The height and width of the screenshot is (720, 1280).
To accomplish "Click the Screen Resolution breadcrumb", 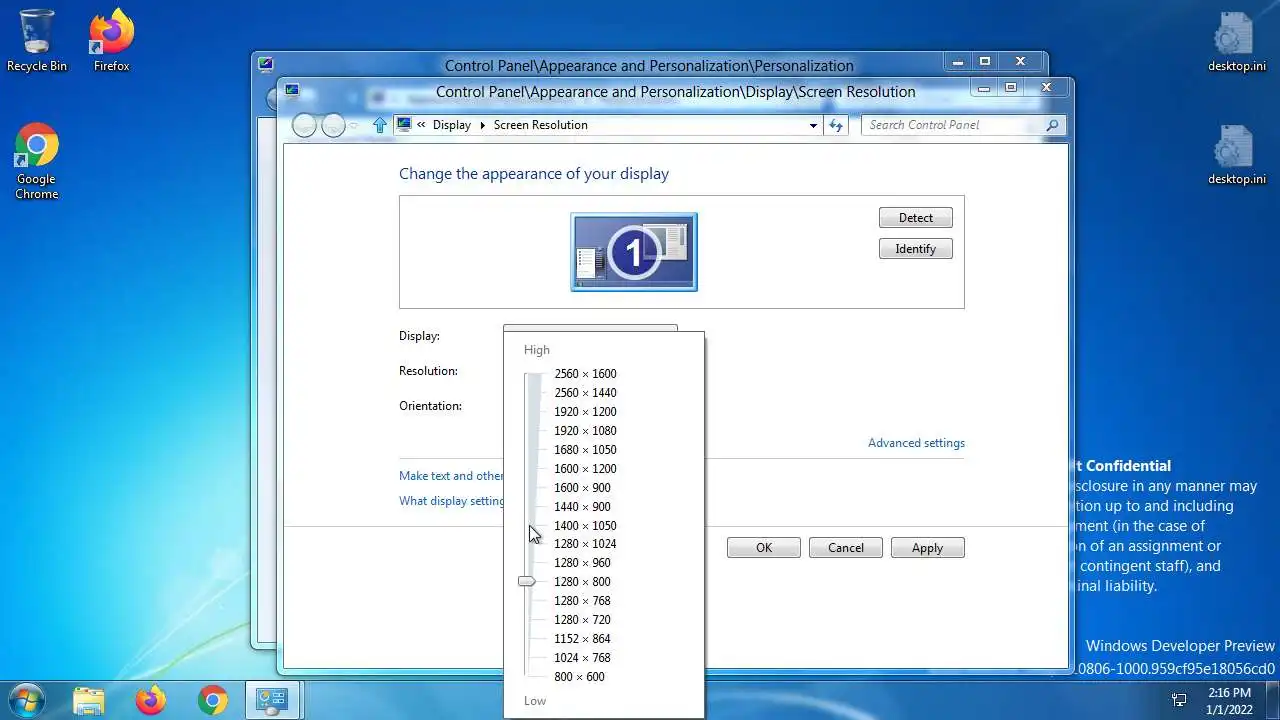I will [540, 125].
